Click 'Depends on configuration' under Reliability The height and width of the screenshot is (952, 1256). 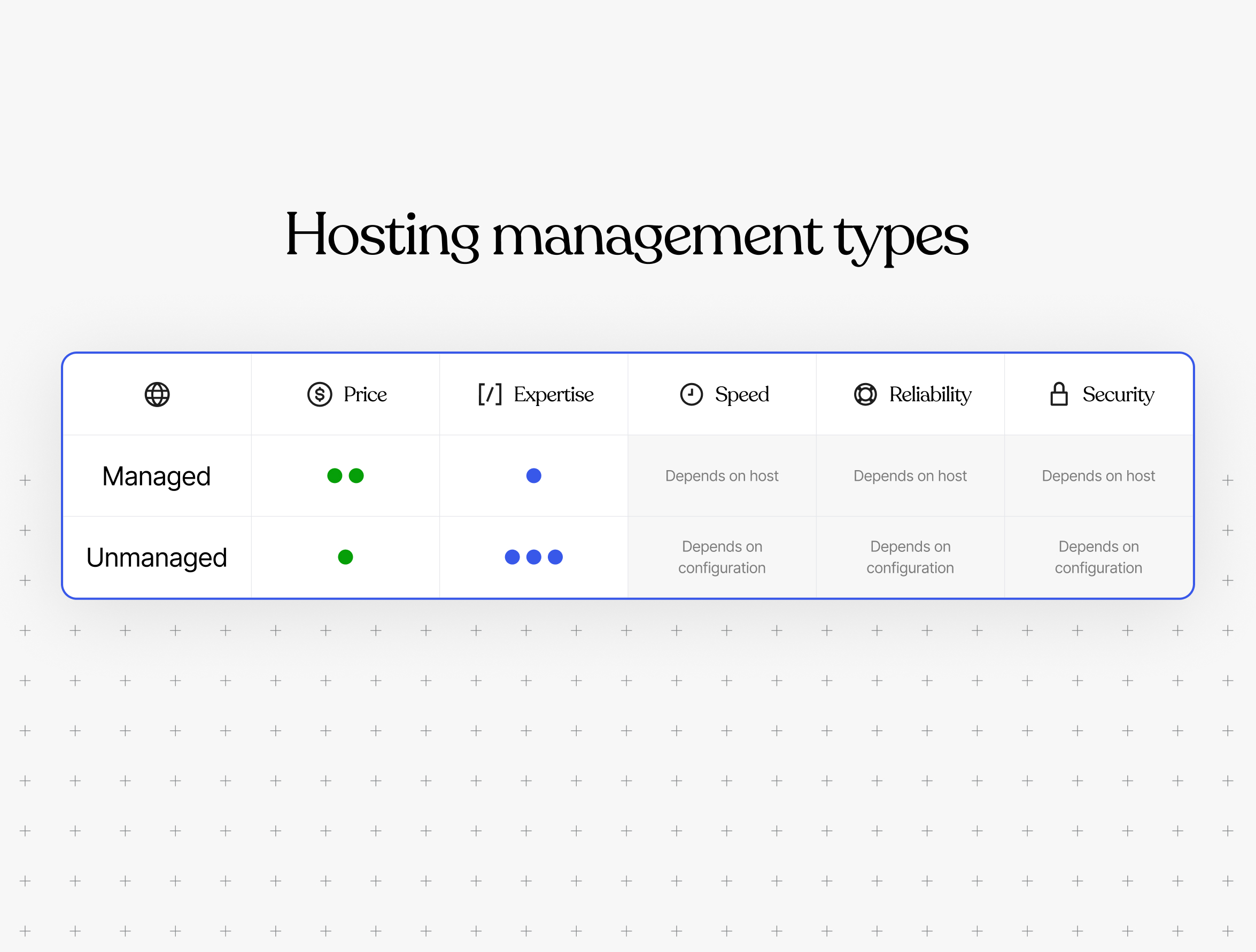pos(910,557)
